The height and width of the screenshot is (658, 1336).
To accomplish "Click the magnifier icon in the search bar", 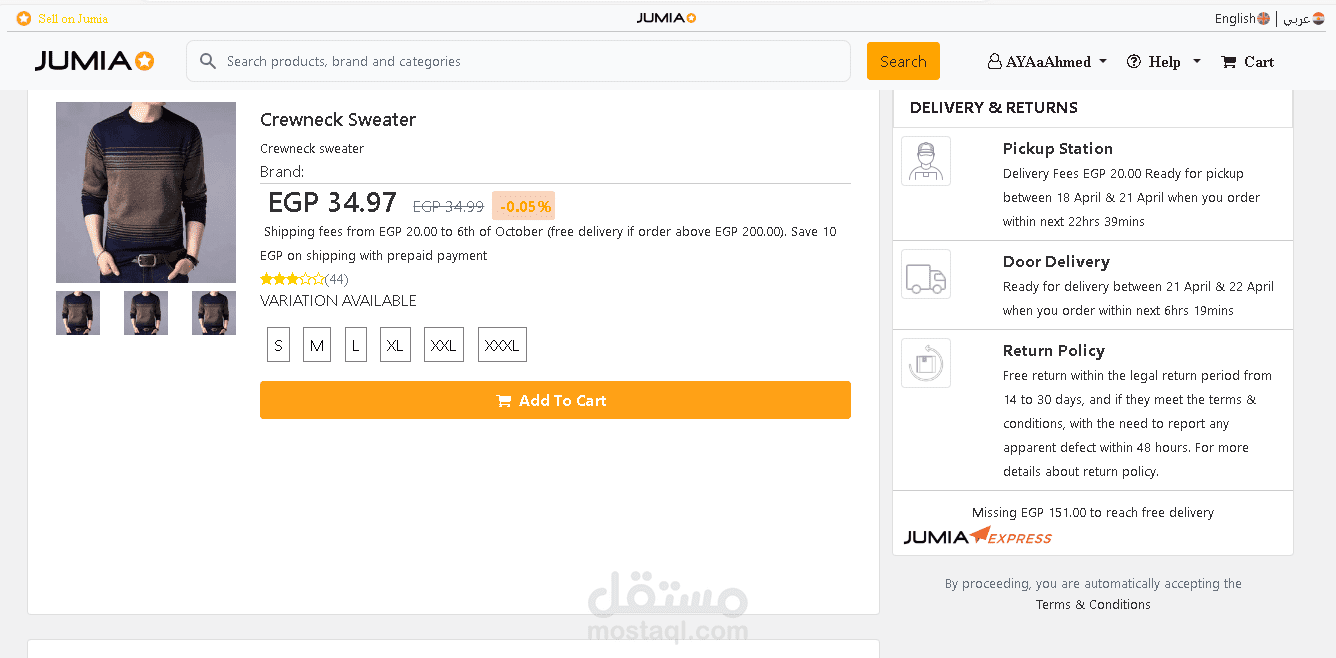I will click(208, 62).
